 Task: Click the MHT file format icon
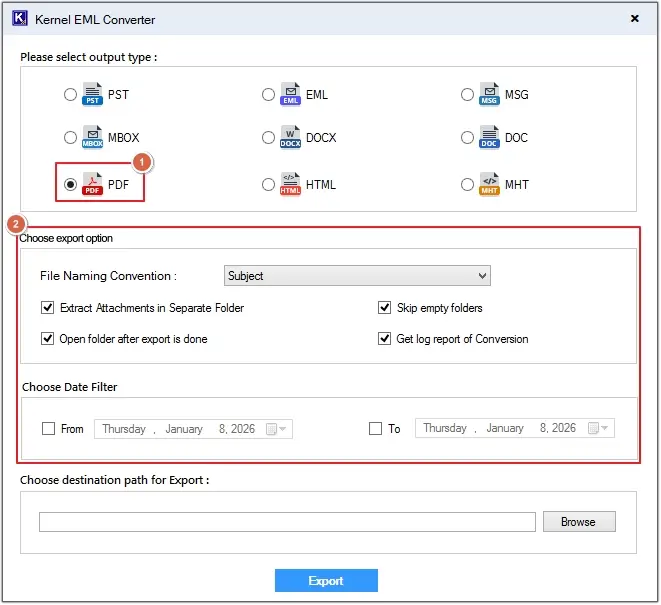coord(489,184)
